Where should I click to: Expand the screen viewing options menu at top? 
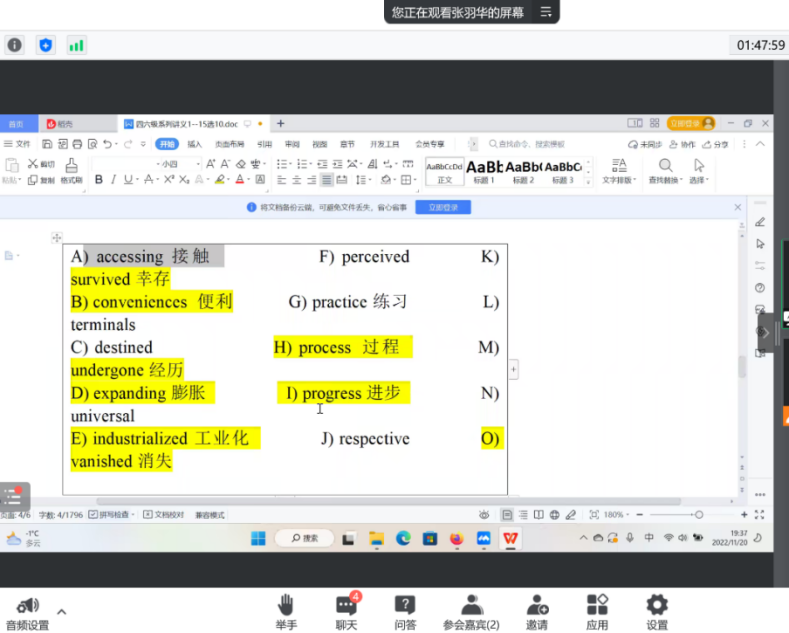coord(546,12)
